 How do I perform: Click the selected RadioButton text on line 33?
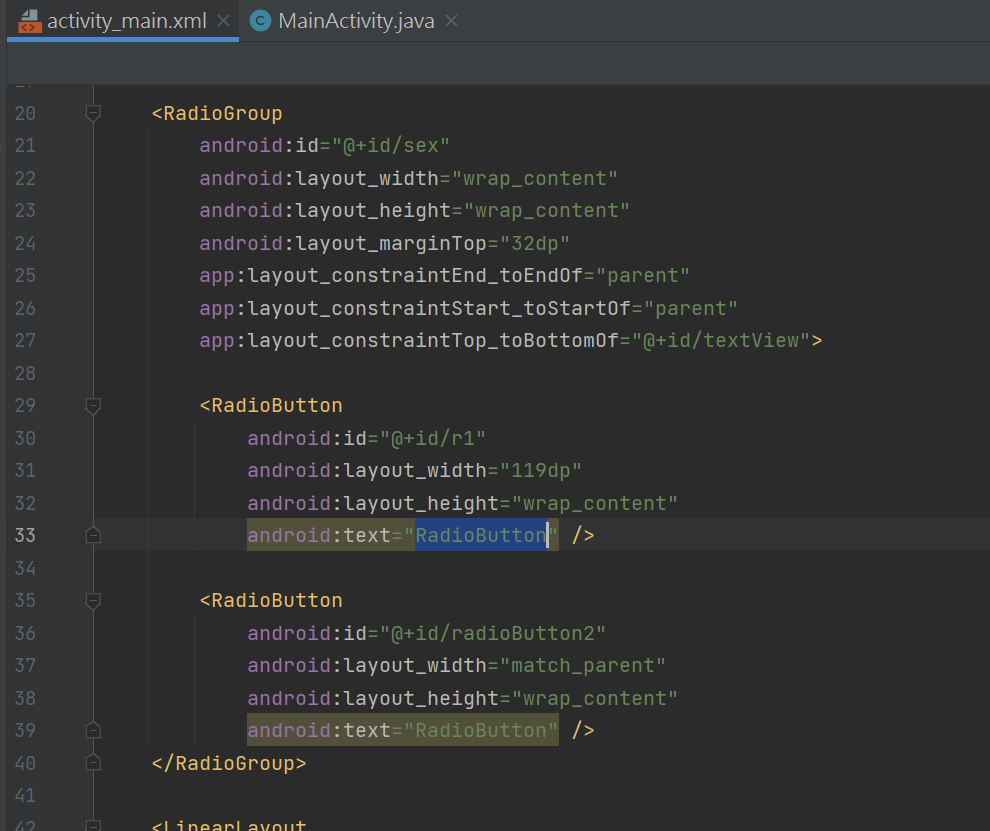click(x=480, y=535)
